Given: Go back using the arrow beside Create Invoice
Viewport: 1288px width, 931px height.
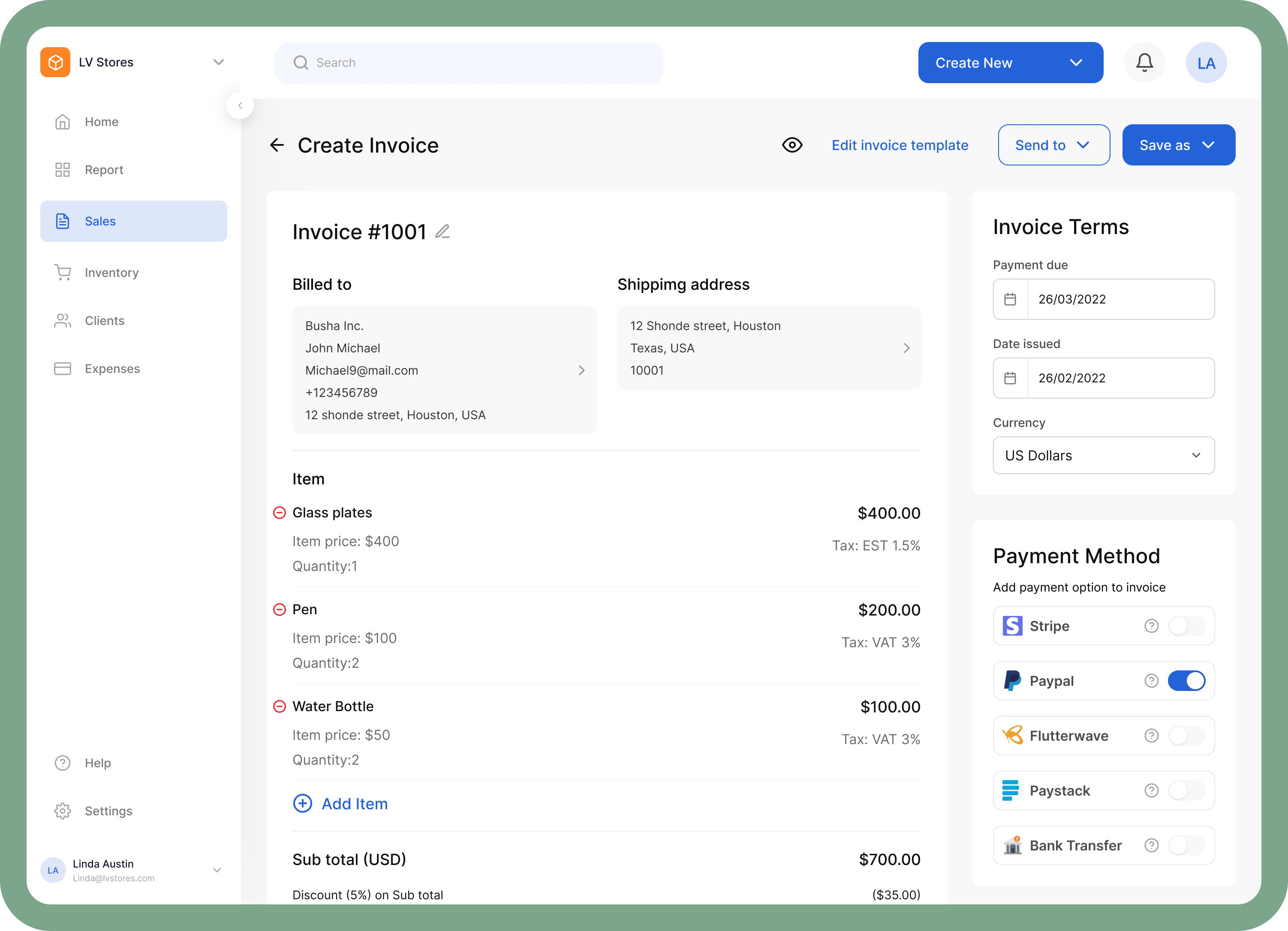Looking at the screenshot, I should (277, 145).
